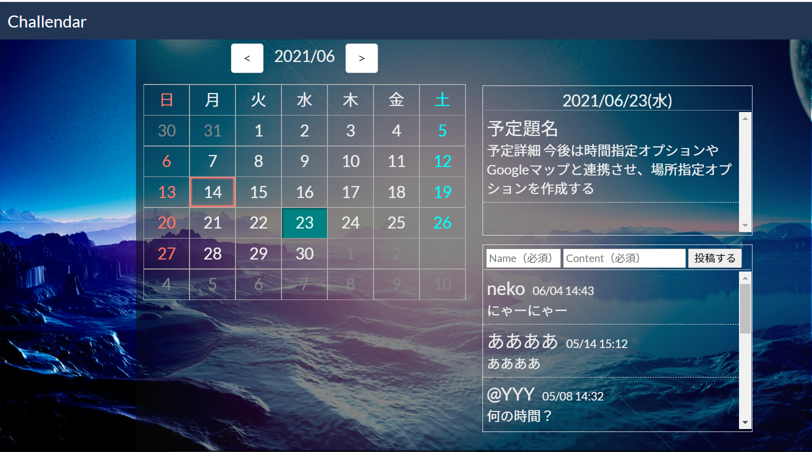Select date 10 in second row

point(351,162)
